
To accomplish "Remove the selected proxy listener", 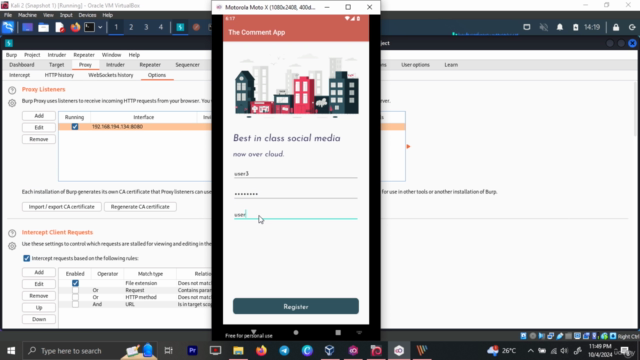I will click(39, 139).
